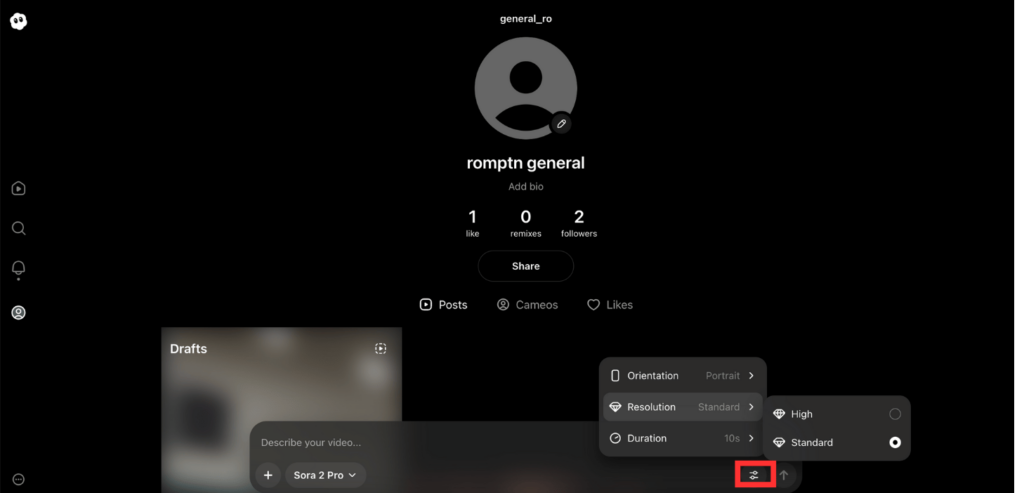Open the profile sidebar icon
Viewport: 1024px width, 493px height.
[18, 313]
